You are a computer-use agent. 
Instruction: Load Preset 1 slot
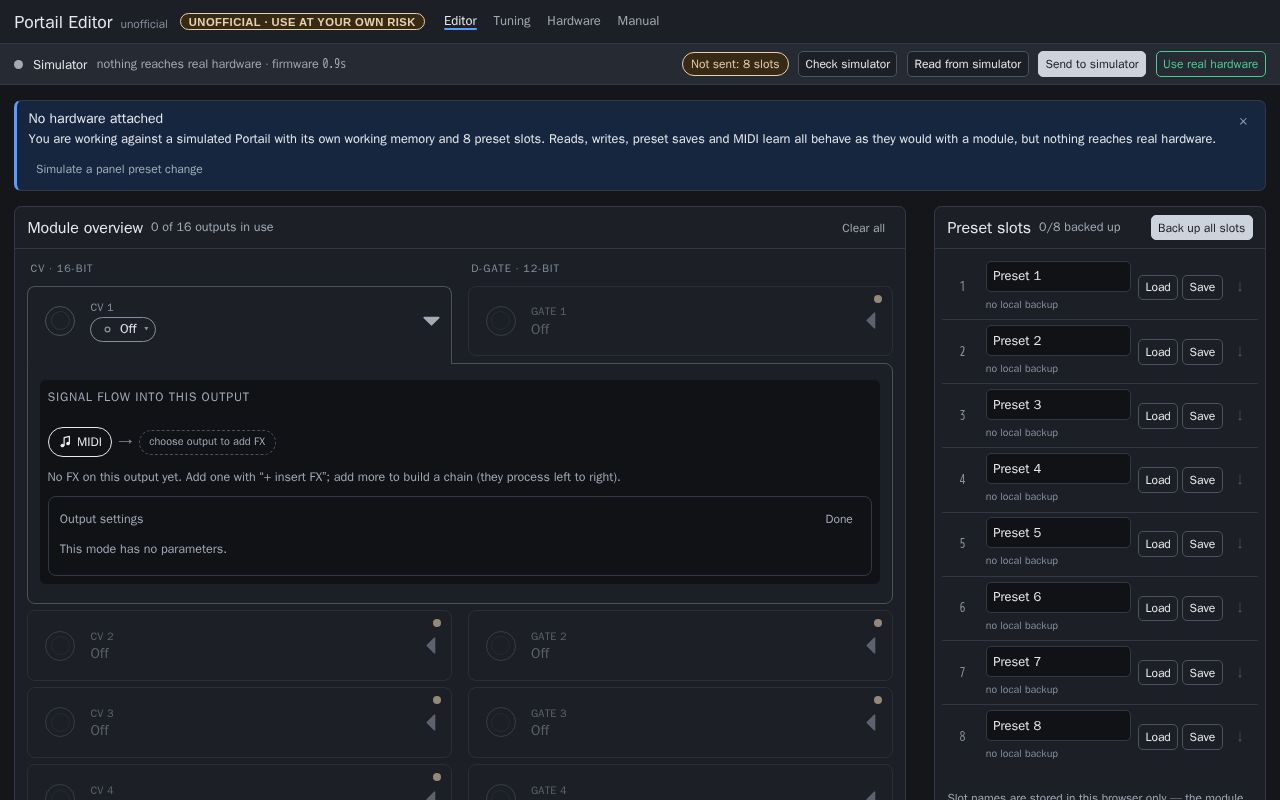pyautogui.click(x=1158, y=287)
